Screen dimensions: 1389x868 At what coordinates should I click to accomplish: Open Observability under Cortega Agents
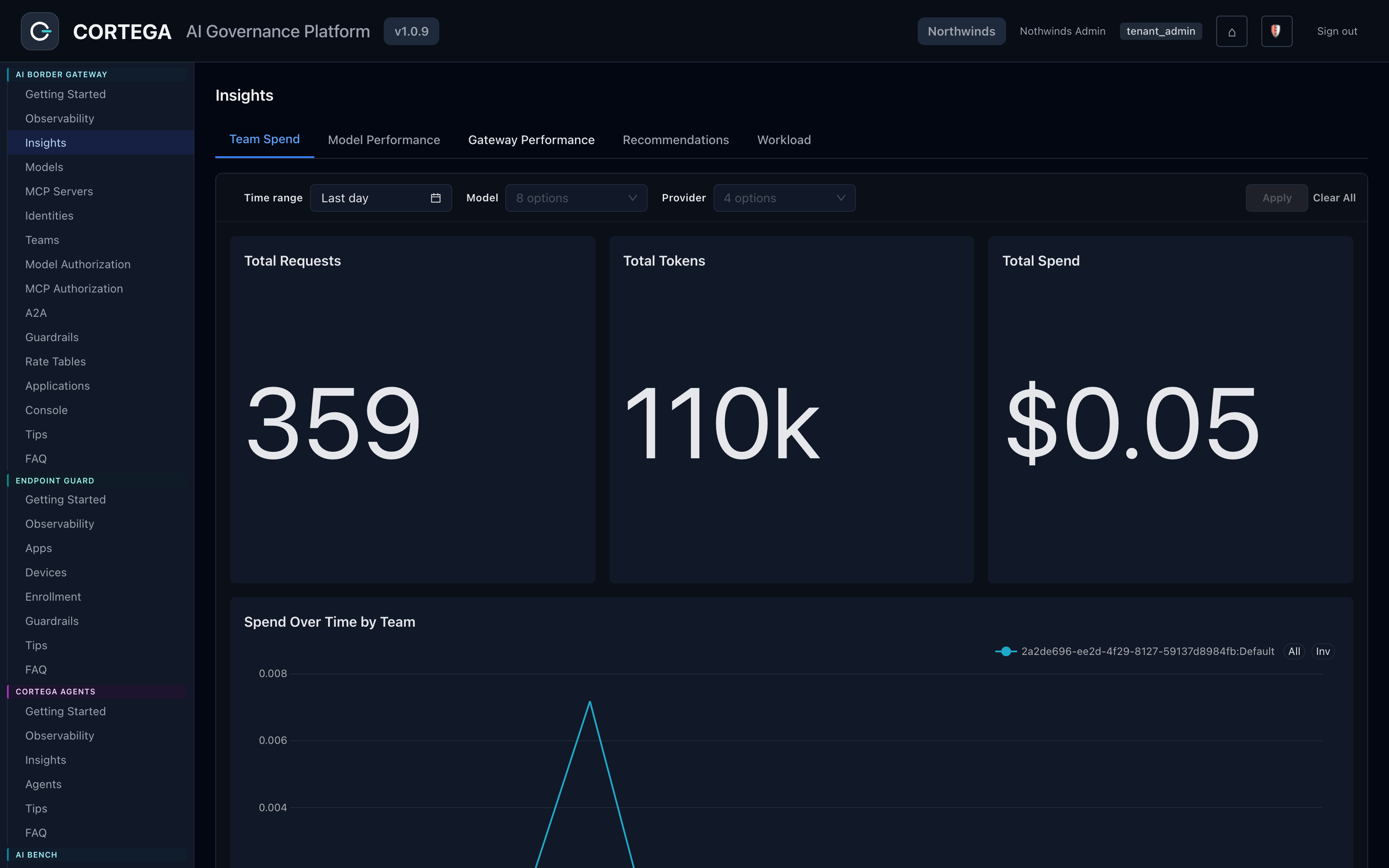[x=100, y=735]
